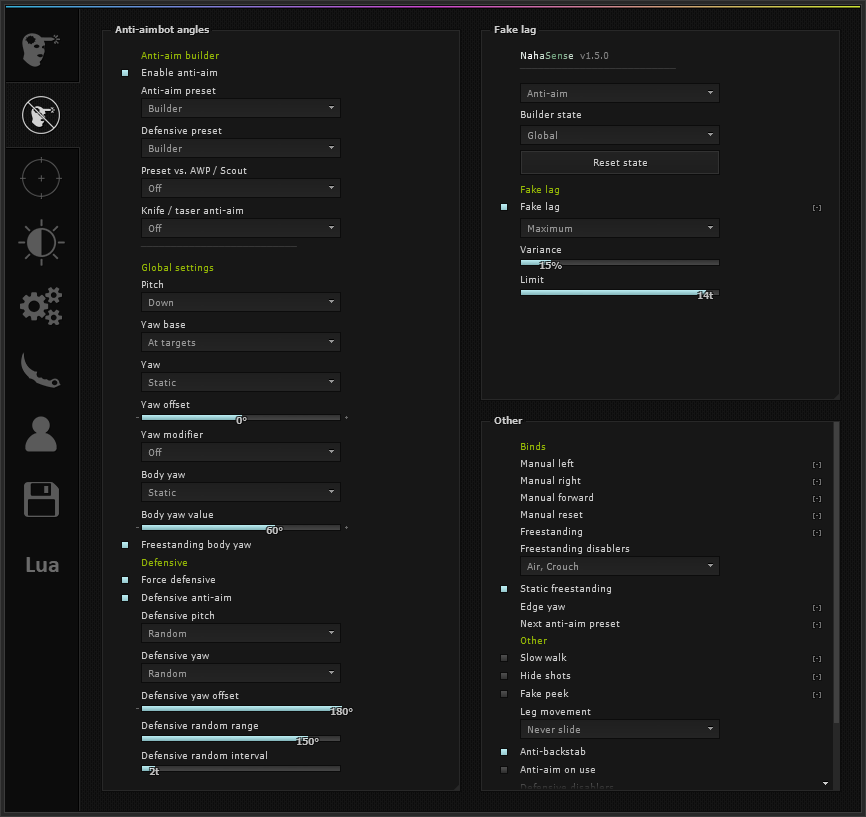This screenshot has height=817, width=866.
Task: Click minus stepper beside Body yaw value
Action: (x=137, y=528)
